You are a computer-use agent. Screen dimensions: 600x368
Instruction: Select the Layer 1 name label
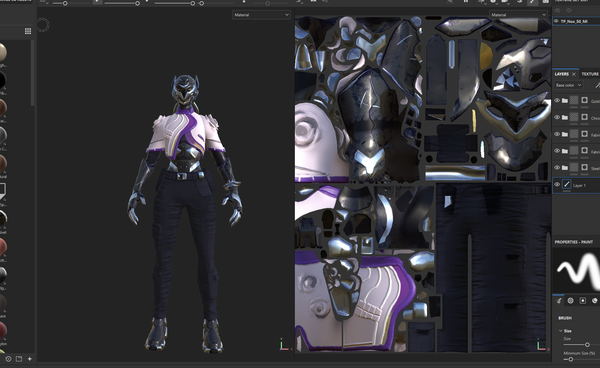tap(579, 186)
